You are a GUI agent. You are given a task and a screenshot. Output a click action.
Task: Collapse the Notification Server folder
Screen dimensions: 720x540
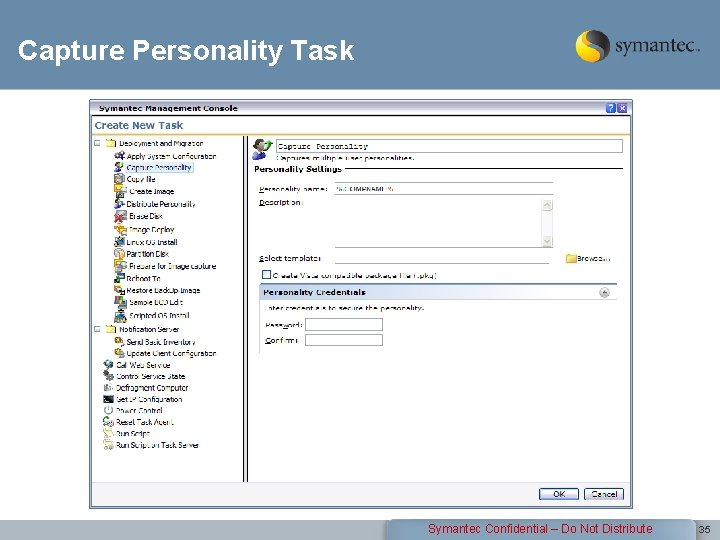click(x=97, y=329)
